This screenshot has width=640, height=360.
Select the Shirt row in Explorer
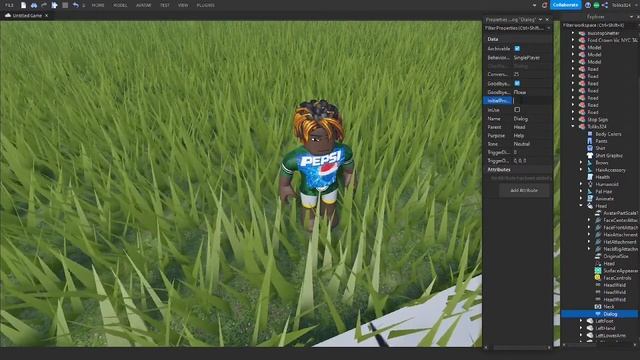pos(600,148)
